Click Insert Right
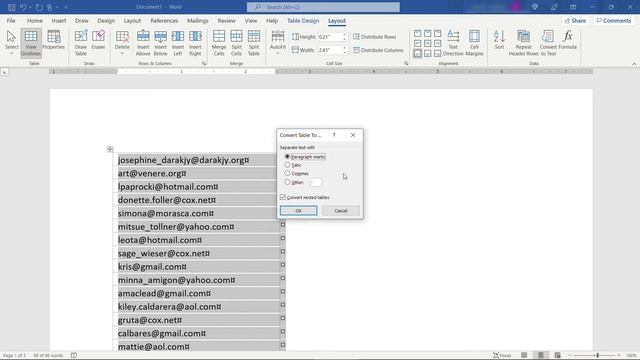This screenshot has height=360, width=640. pyautogui.click(x=195, y=42)
